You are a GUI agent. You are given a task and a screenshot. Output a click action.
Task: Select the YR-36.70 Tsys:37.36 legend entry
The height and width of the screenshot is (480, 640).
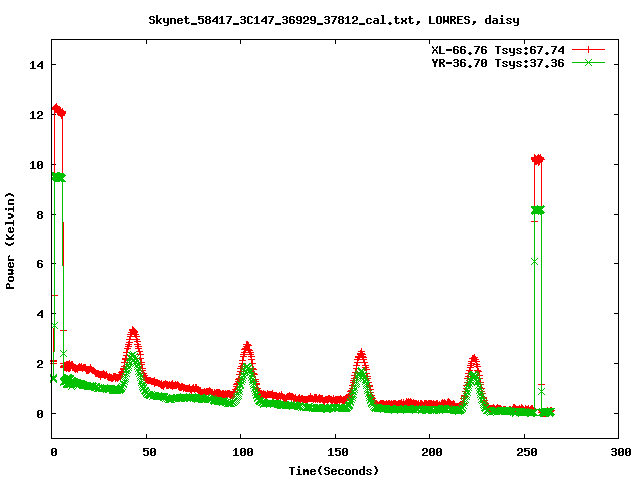(498, 63)
